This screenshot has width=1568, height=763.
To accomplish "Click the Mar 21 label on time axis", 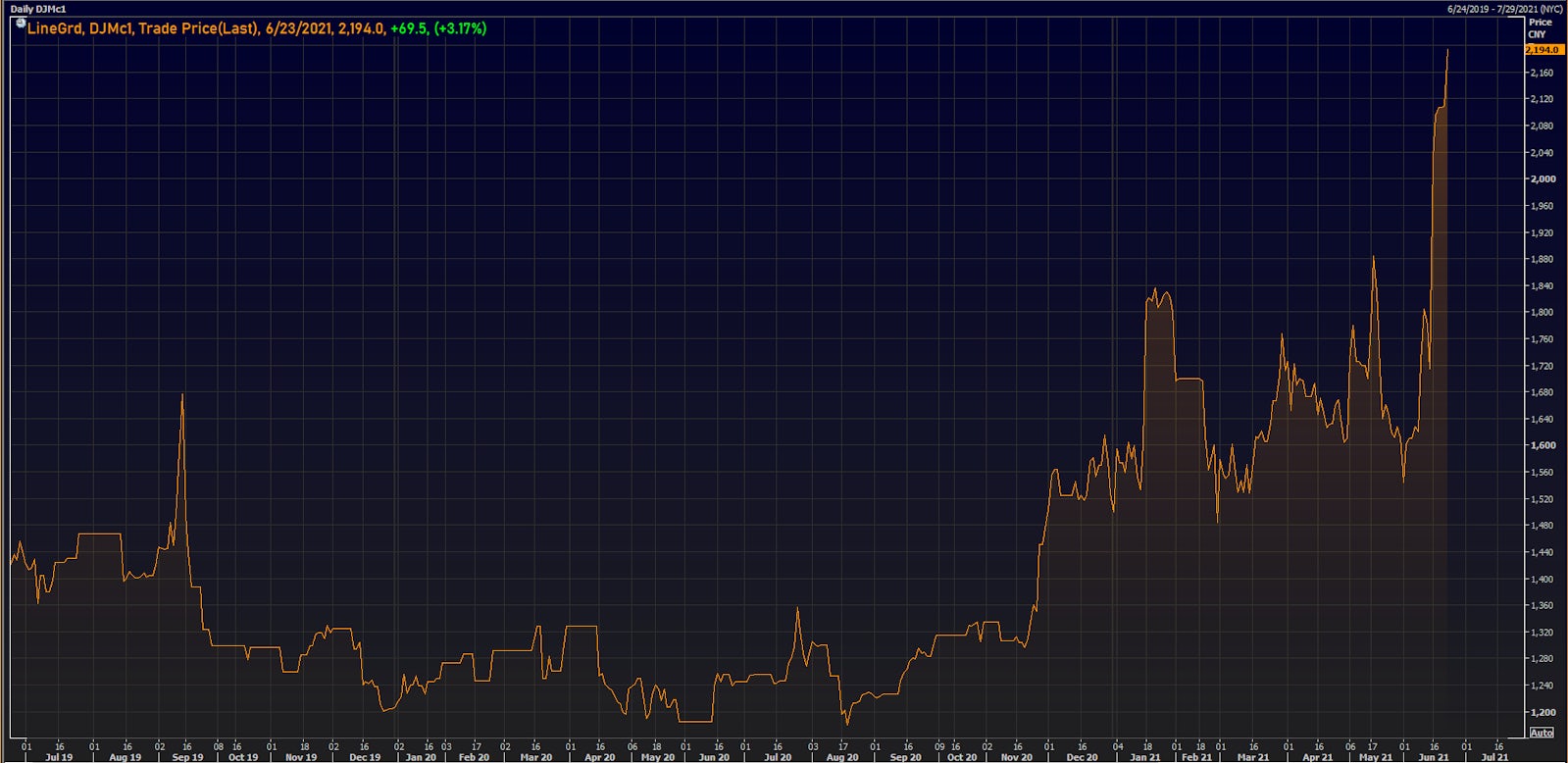I will (x=1252, y=757).
